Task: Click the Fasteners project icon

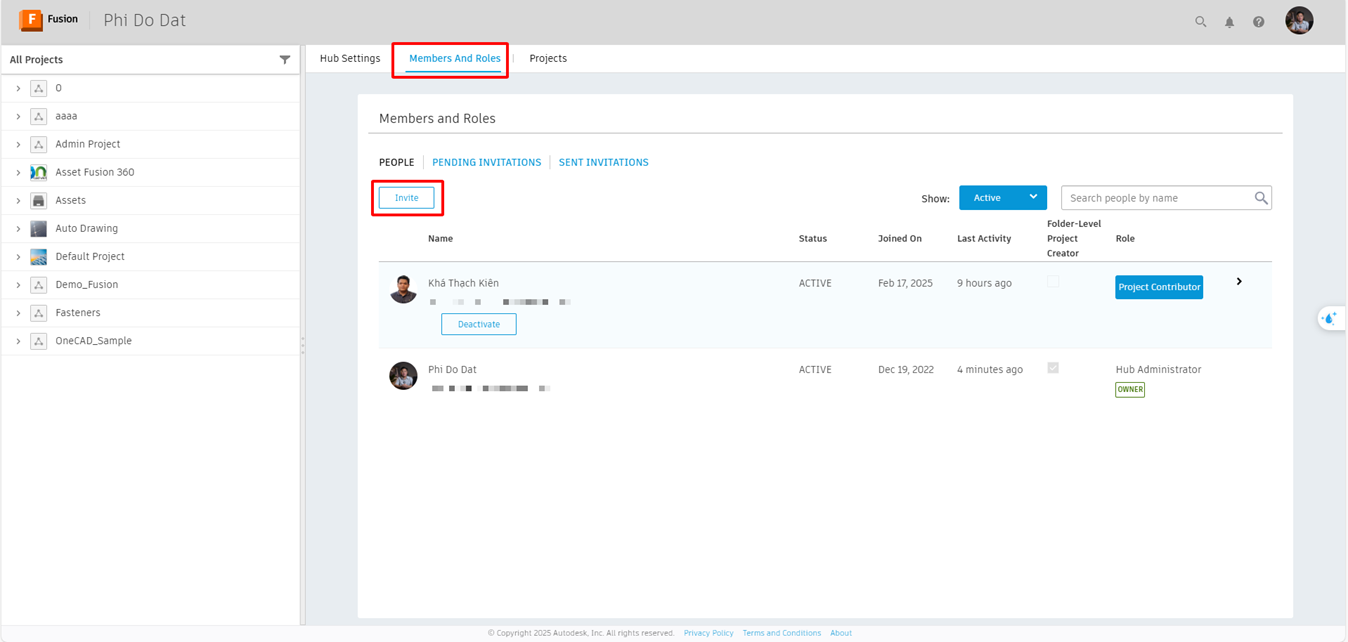Action: (39, 313)
